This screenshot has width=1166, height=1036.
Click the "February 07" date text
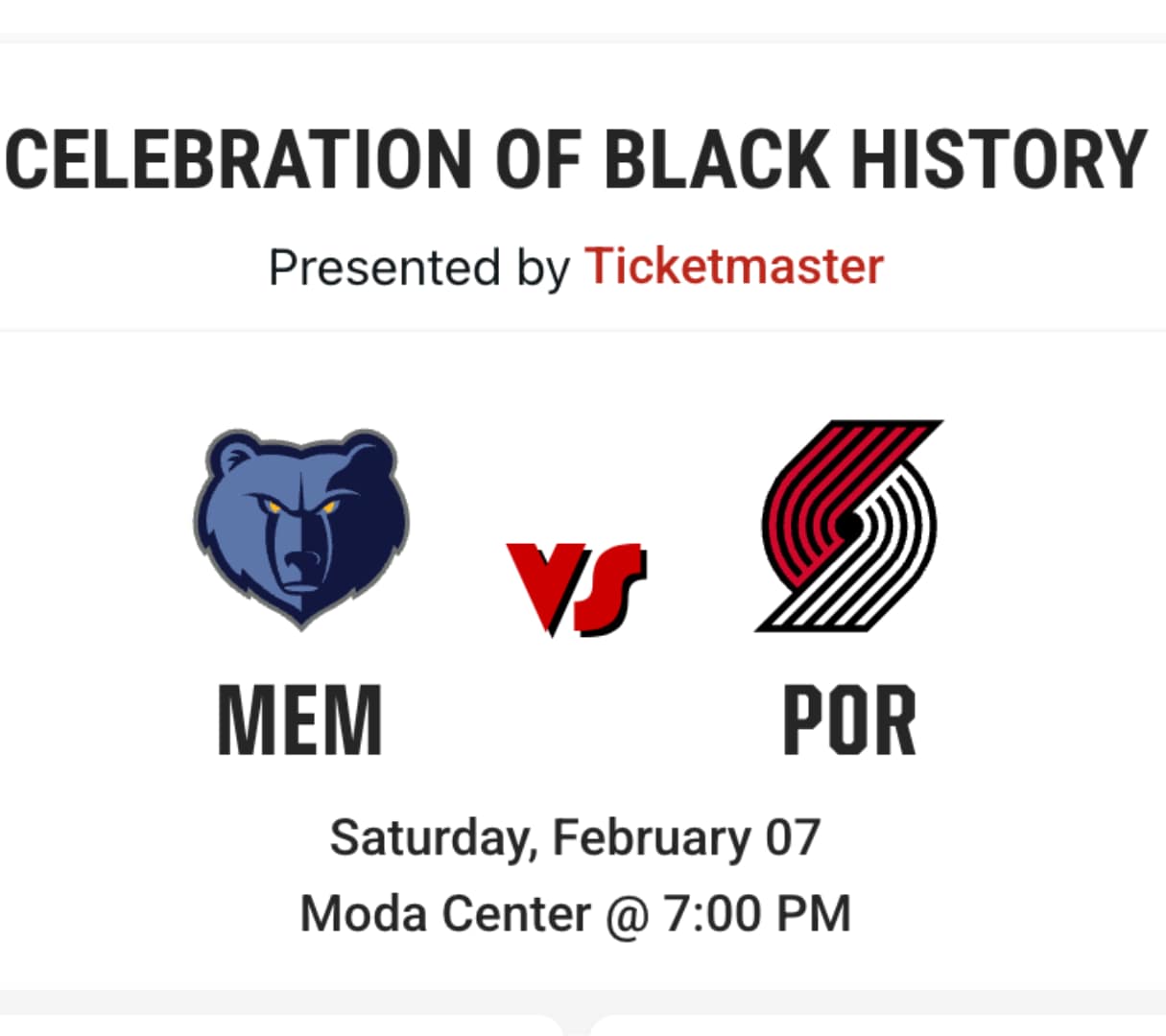[x=686, y=837]
